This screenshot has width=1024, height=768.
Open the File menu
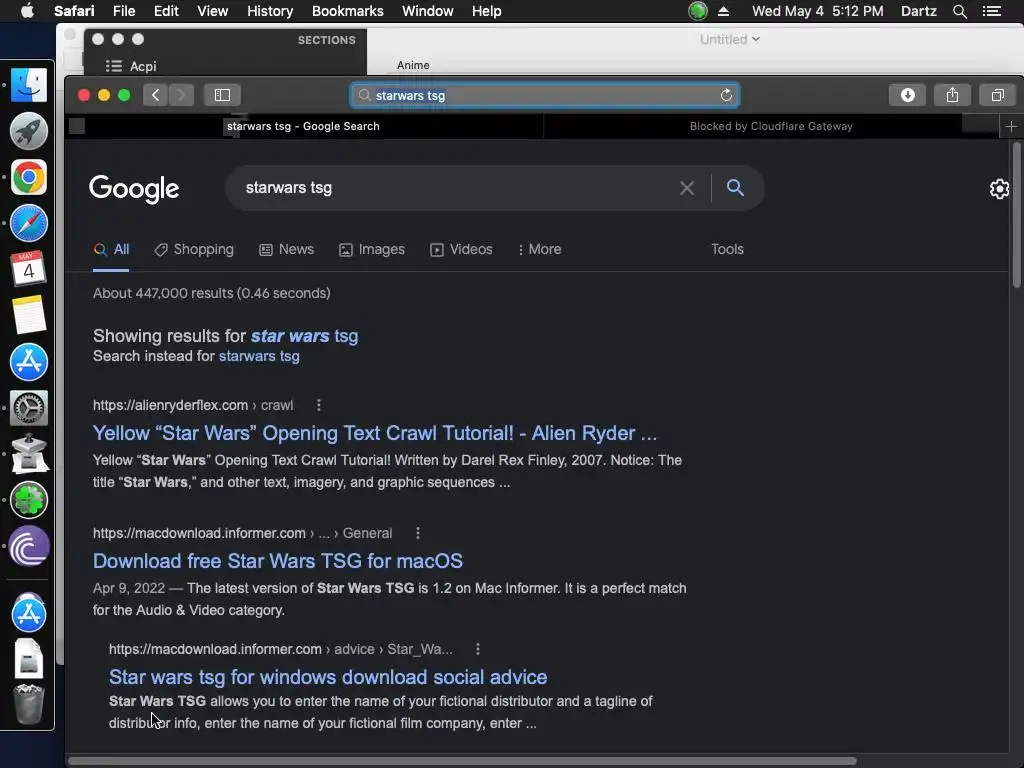tap(123, 11)
